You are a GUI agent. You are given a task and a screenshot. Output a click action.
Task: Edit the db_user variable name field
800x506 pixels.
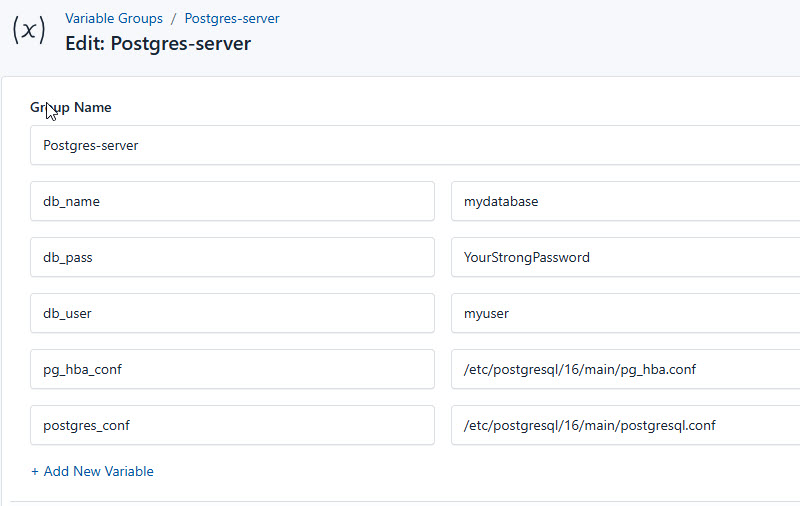click(x=232, y=313)
